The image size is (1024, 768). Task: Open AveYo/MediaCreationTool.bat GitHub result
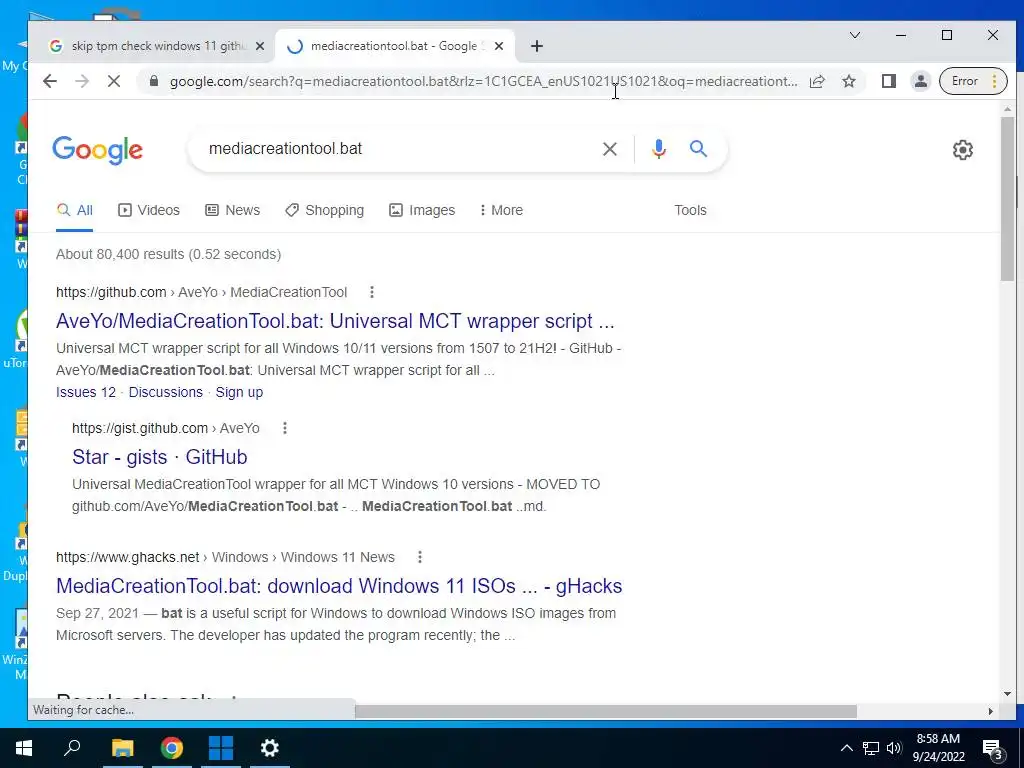335,321
